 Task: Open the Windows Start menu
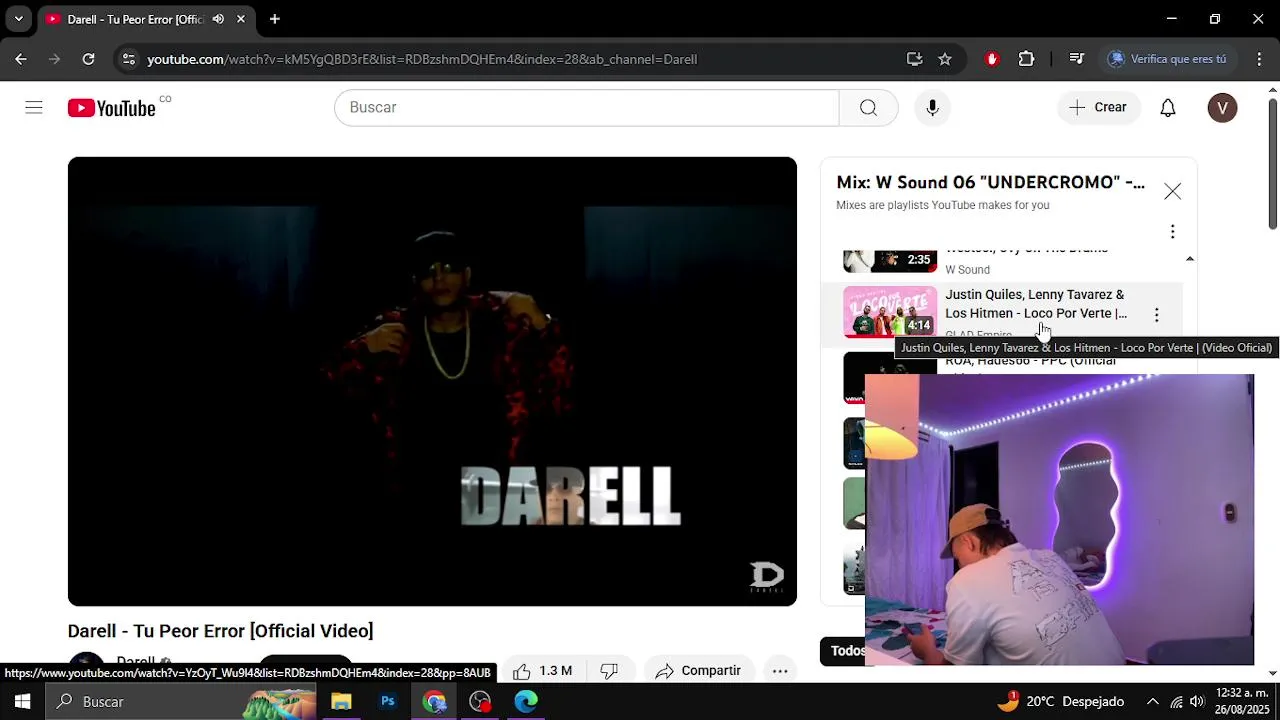point(22,702)
